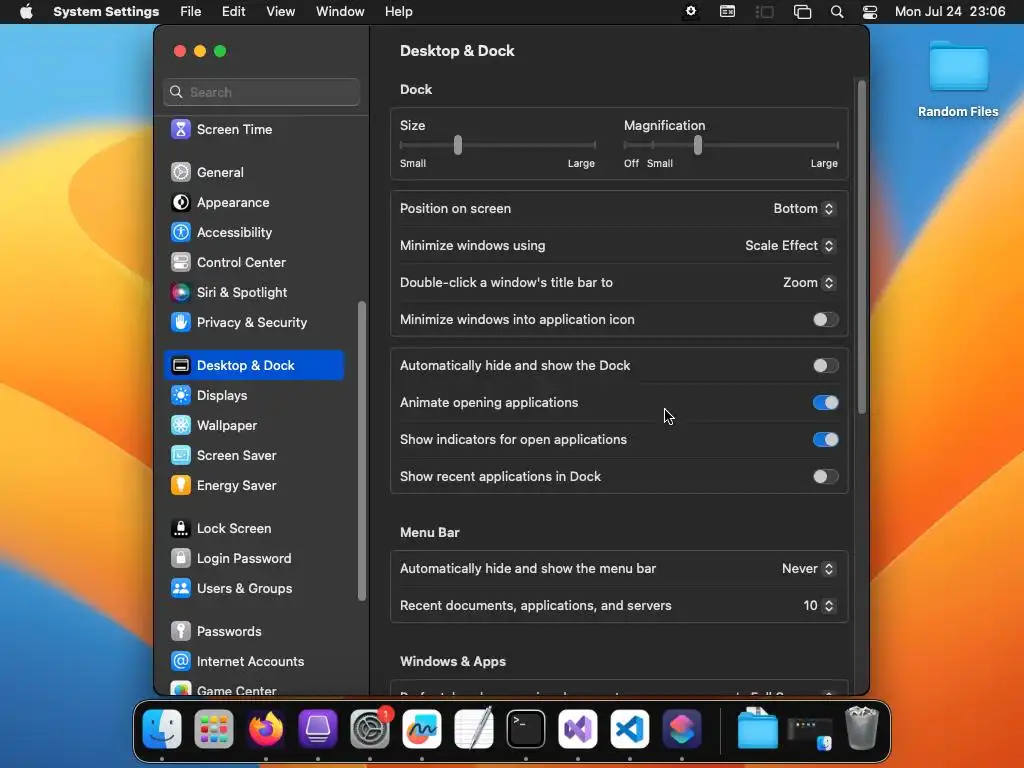Open Firefox from the Dock

pyautogui.click(x=266, y=729)
